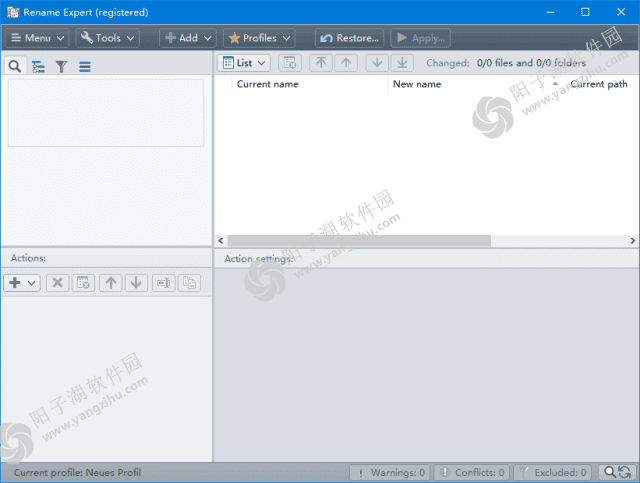The width and height of the screenshot is (640, 483).
Task: Move action down in list
Action: click(136, 283)
